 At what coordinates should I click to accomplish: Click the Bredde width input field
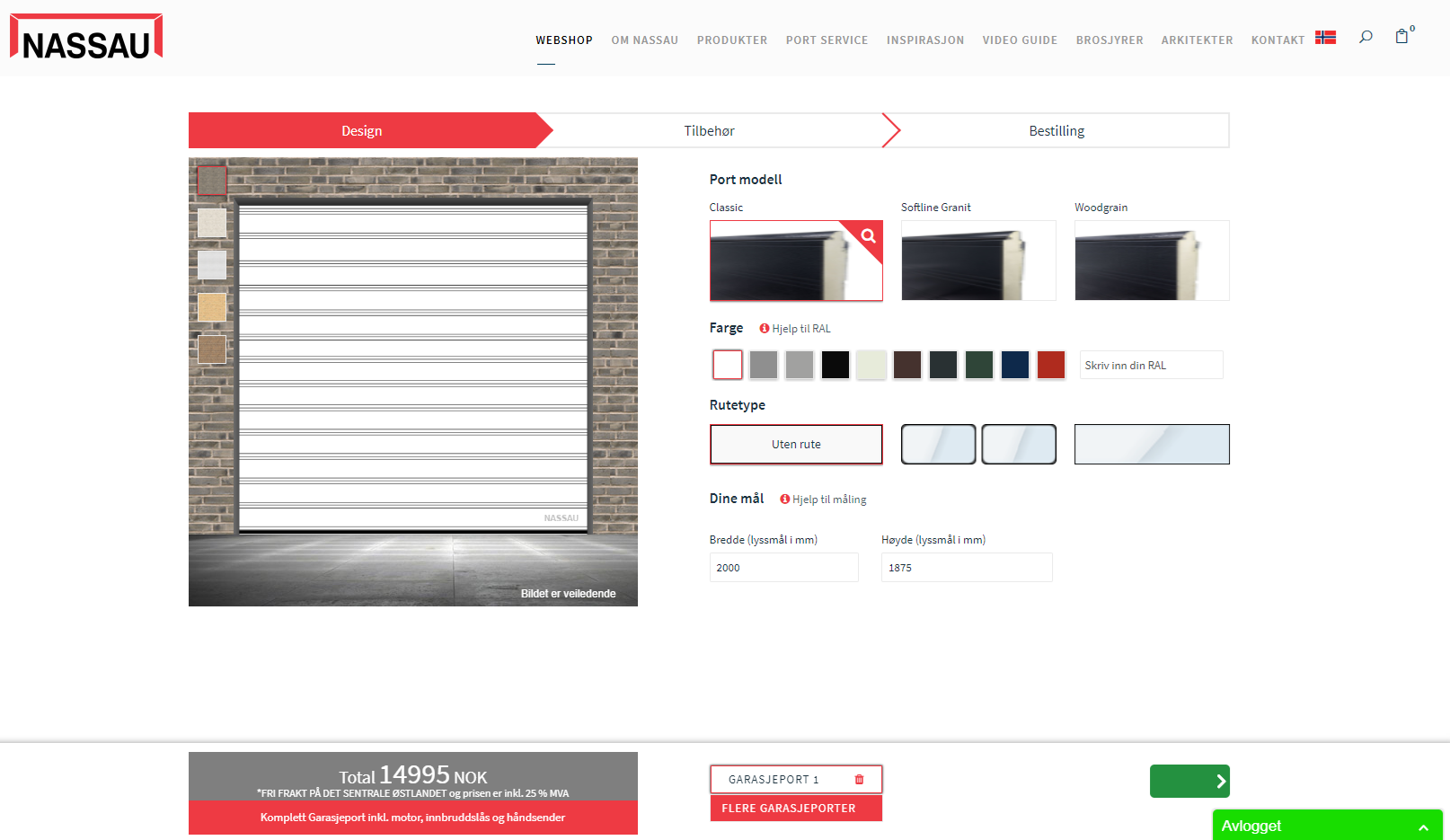[783, 568]
